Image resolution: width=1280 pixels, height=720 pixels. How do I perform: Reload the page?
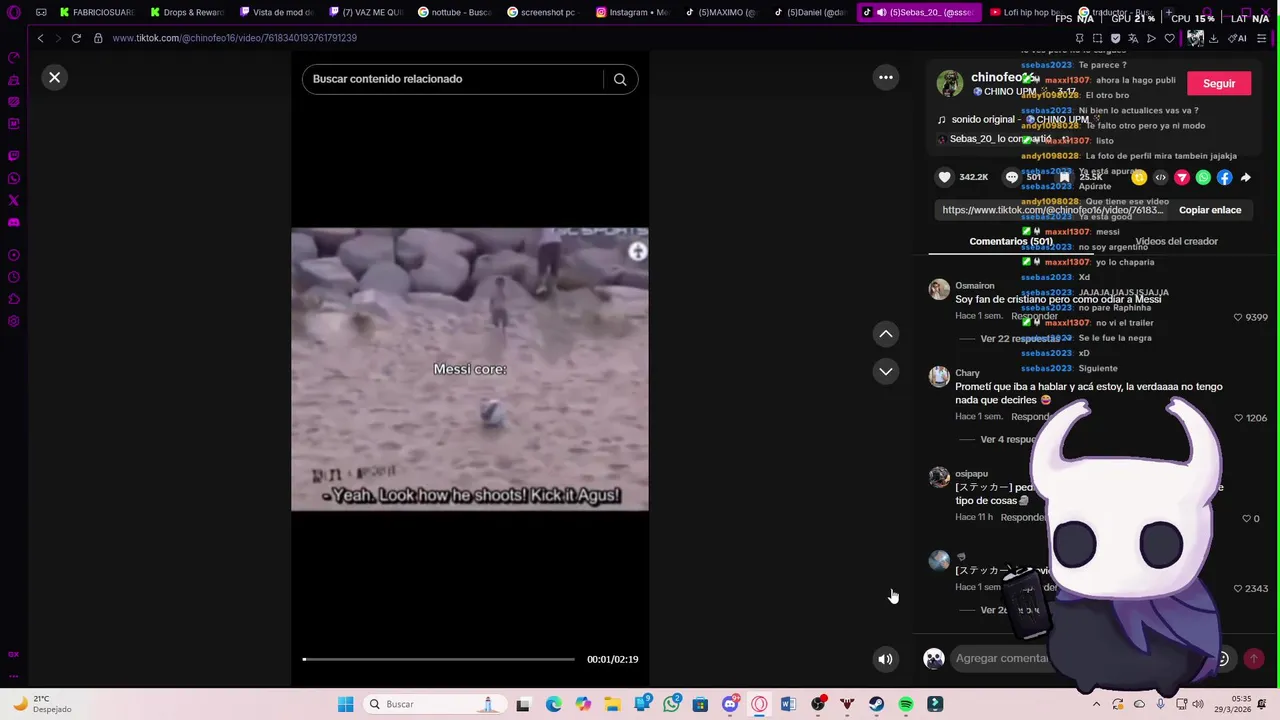click(76, 38)
